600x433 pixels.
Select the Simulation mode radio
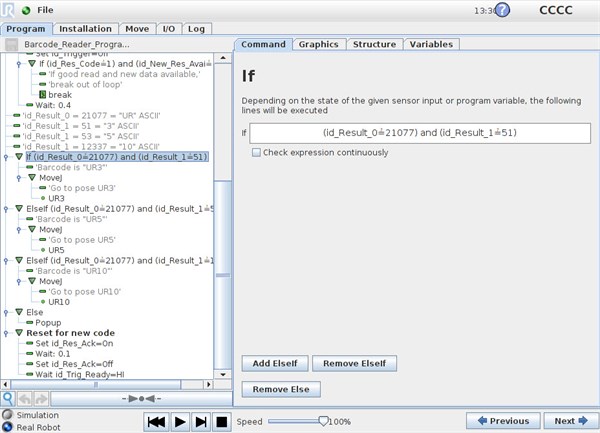point(7,415)
